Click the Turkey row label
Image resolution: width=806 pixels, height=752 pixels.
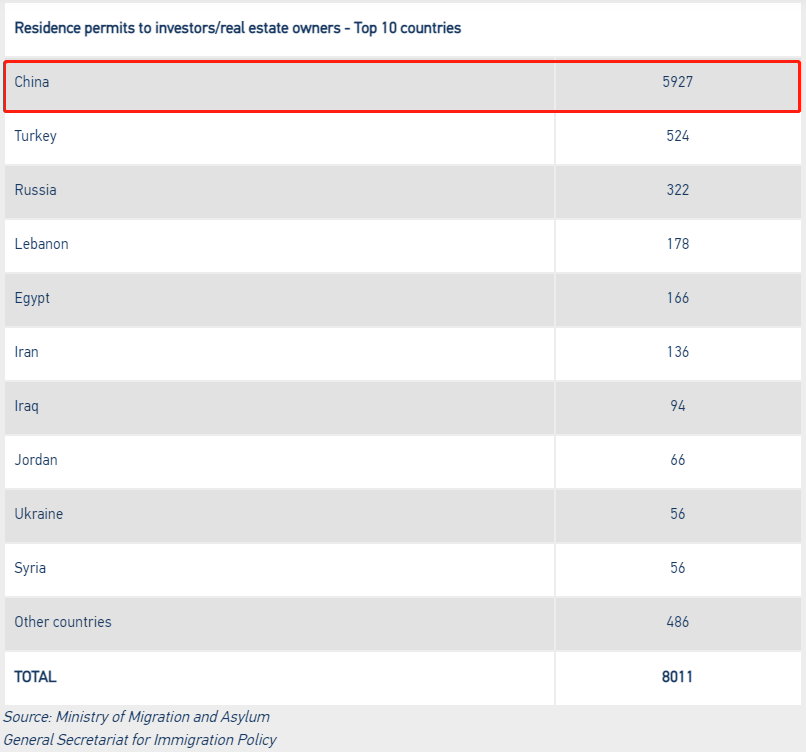pyautogui.click(x=35, y=136)
